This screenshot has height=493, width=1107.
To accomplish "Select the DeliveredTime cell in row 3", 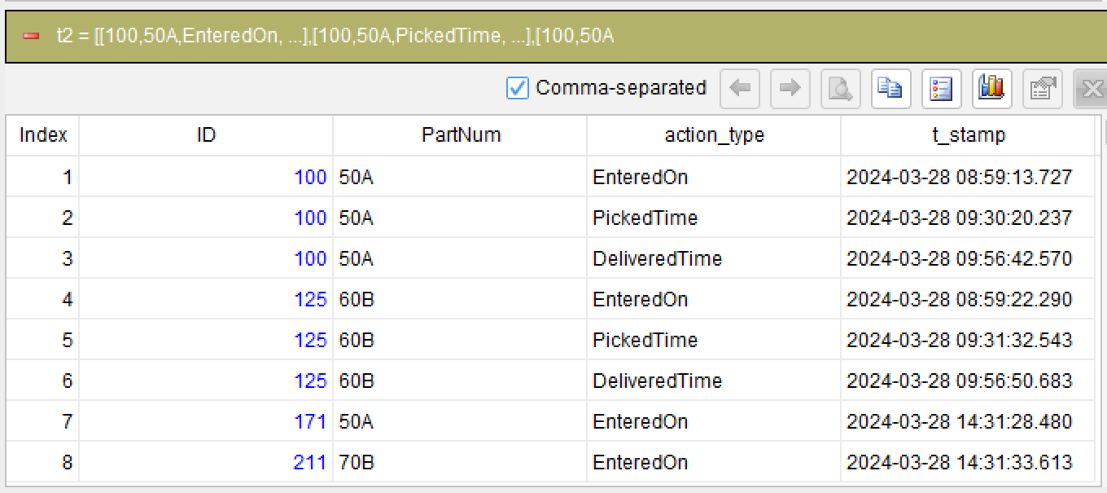I will tap(714, 259).
